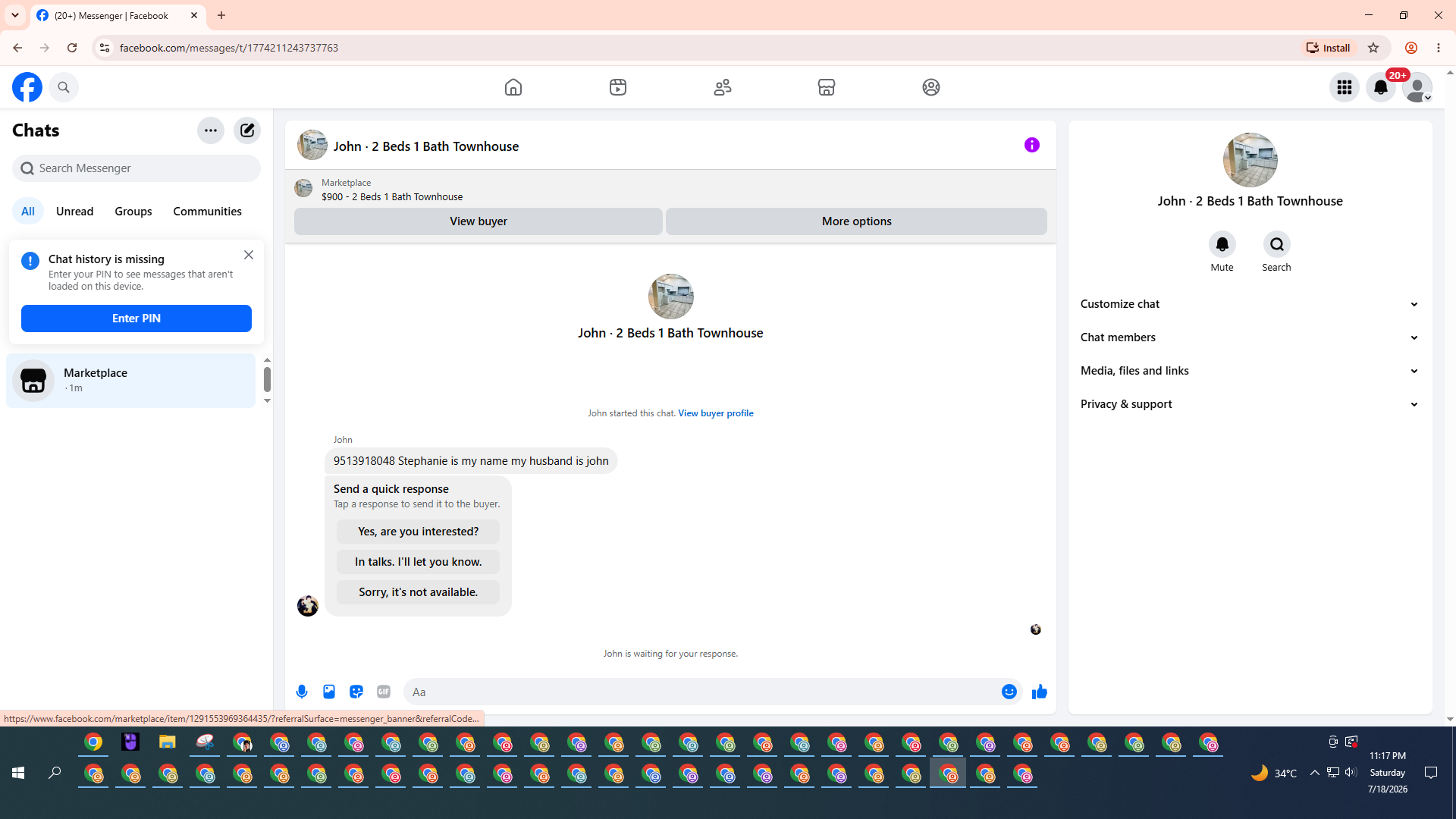
Task: Show hidden system tray icons
Action: pos(1315,773)
